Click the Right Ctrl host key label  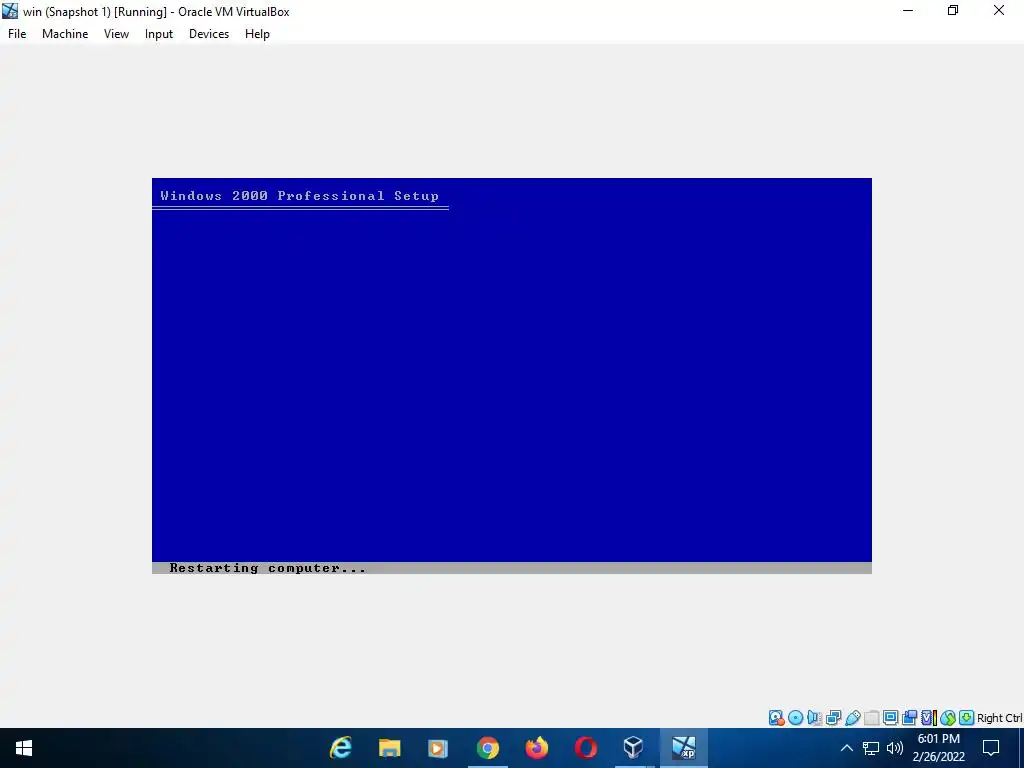(1000, 718)
